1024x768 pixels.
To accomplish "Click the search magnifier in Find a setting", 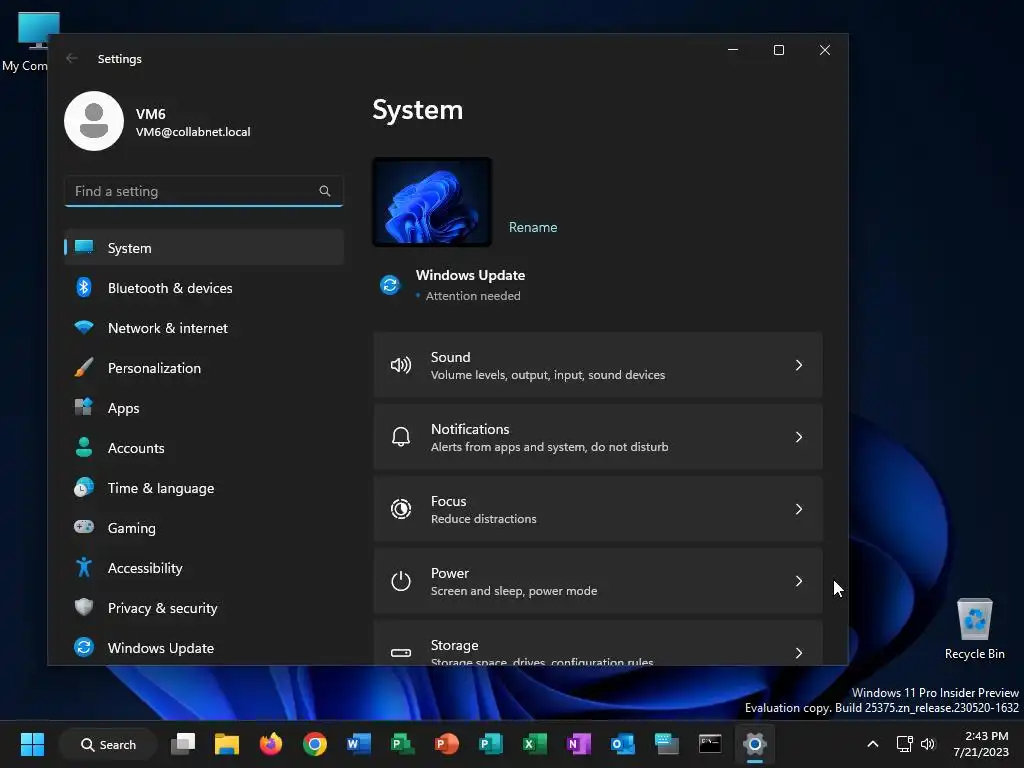I will (325, 191).
